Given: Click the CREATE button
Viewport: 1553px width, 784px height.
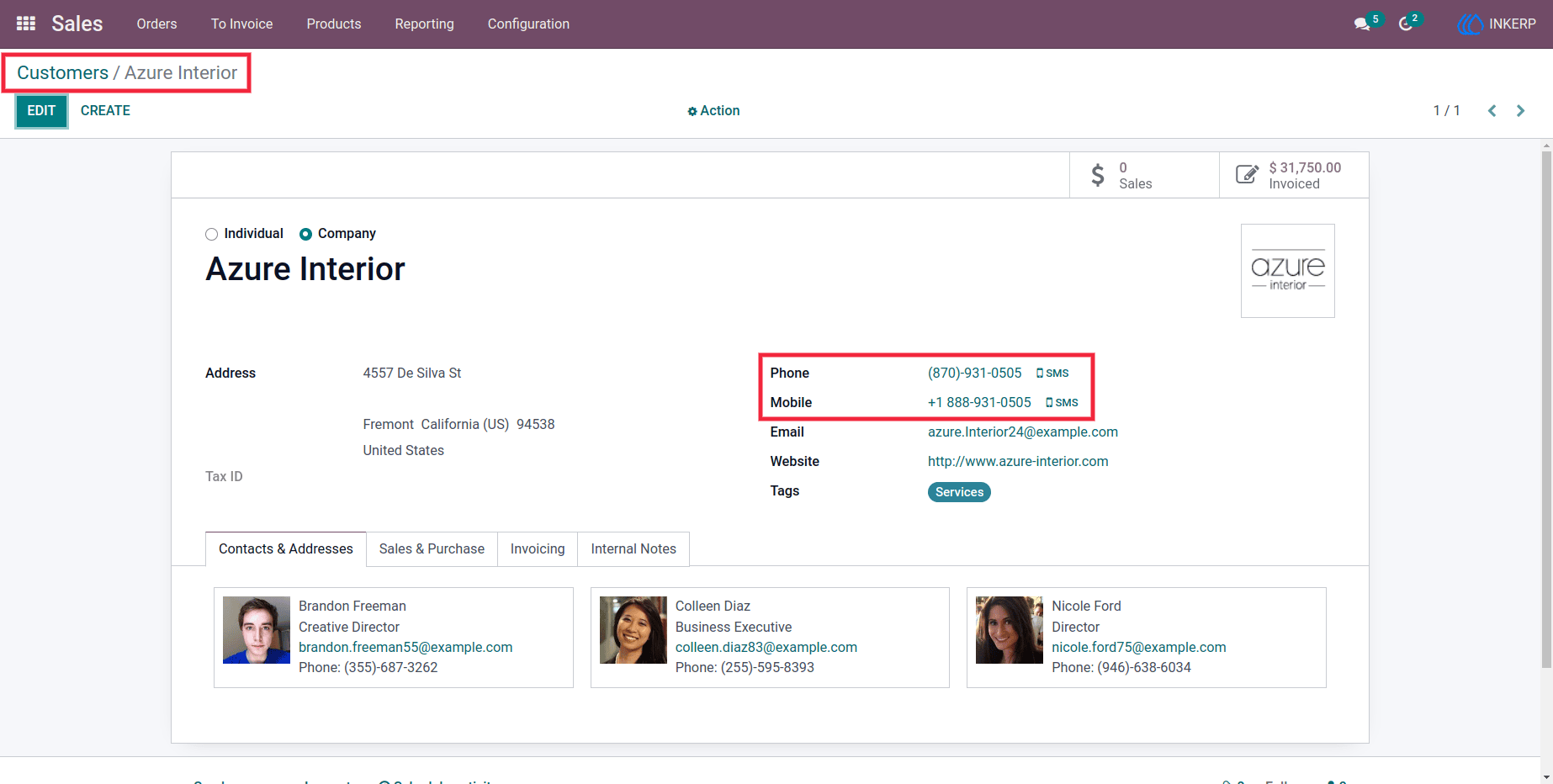Looking at the screenshot, I should 105,111.
